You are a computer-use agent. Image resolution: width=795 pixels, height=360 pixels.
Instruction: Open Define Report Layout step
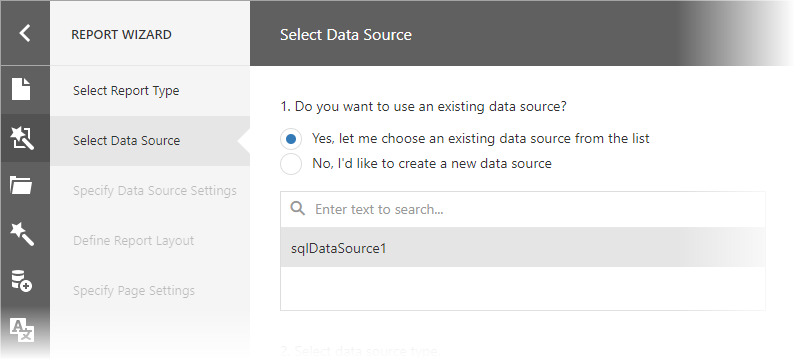pyautogui.click(x=150, y=240)
